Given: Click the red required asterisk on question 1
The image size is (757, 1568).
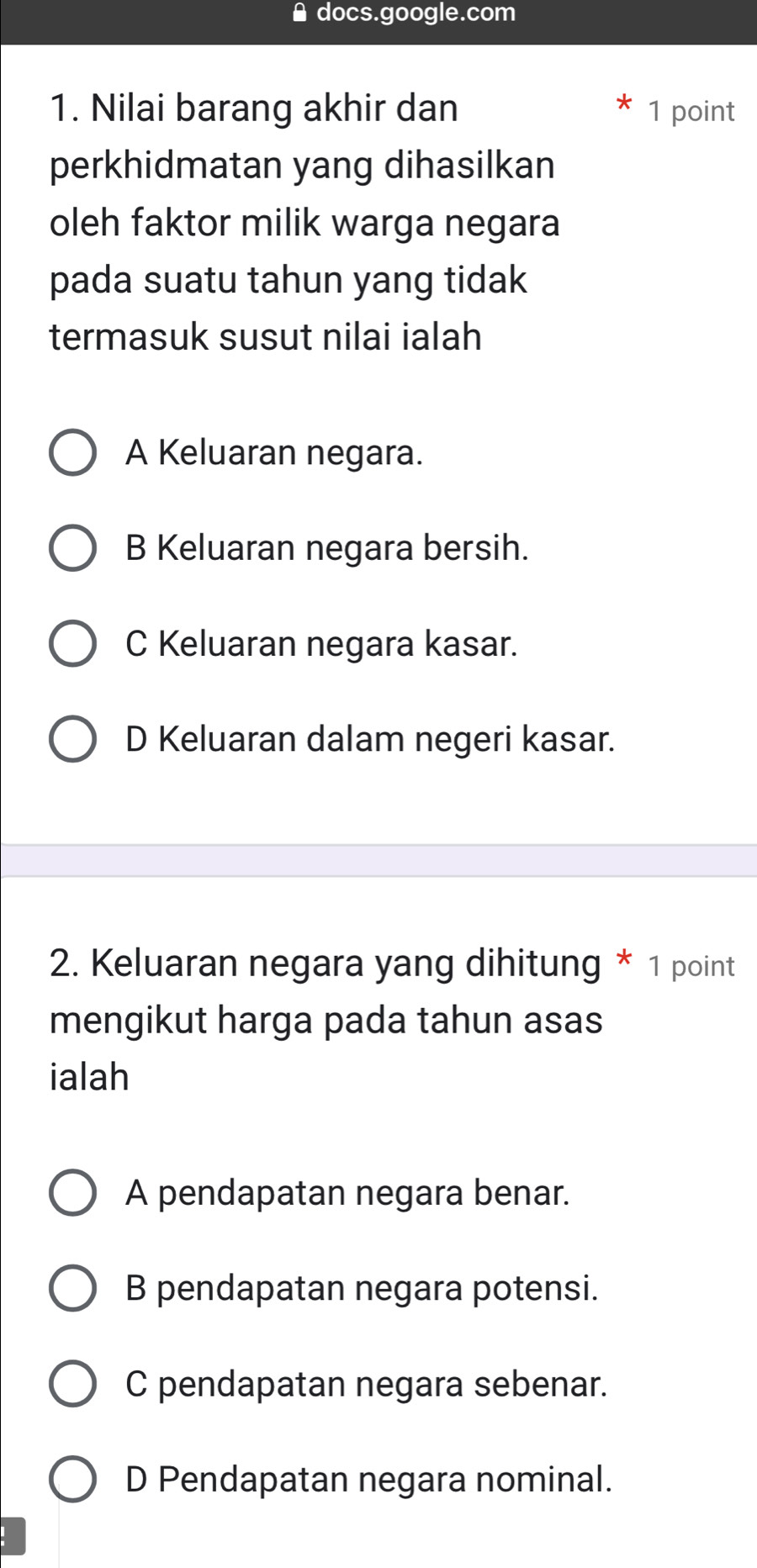Looking at the screenshot, I should click(623, 106).
